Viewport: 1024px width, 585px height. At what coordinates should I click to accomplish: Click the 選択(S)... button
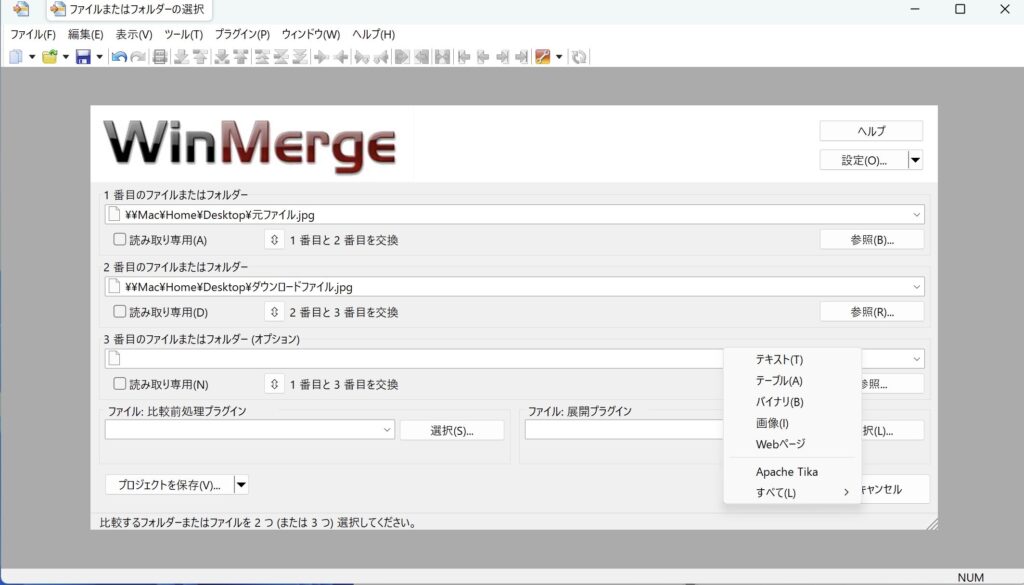pyautogui.click(x=452, y=430)
